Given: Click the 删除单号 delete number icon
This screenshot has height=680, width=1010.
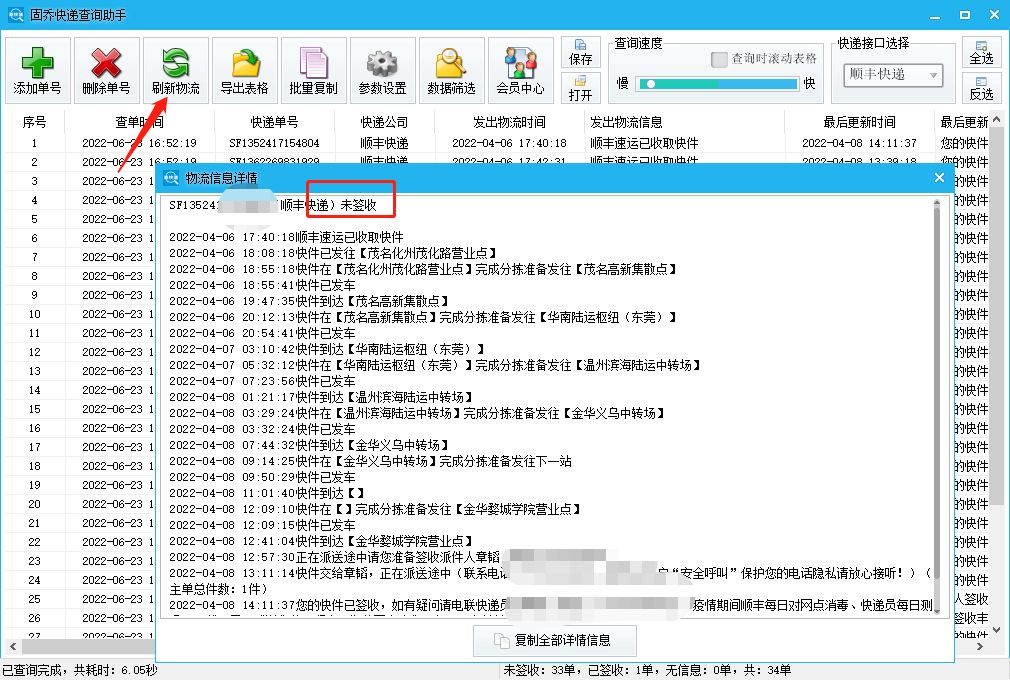Looking at the screenshot, I should 107,68.
